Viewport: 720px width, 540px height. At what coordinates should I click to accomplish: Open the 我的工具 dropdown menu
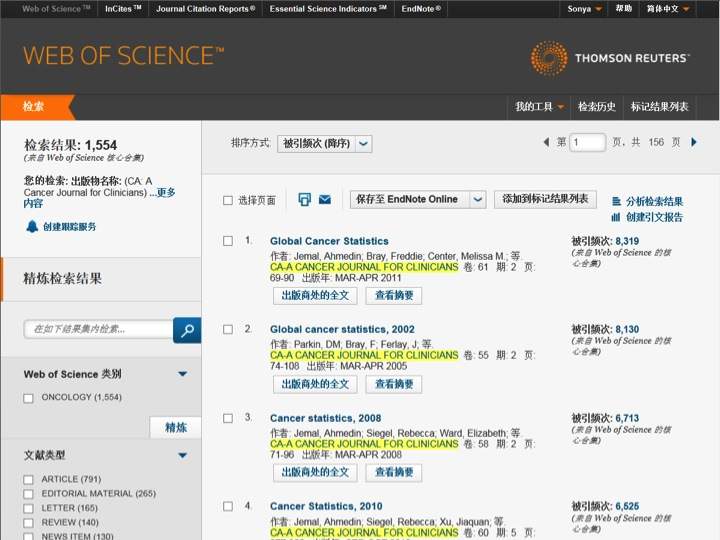[x=539, y=107]
